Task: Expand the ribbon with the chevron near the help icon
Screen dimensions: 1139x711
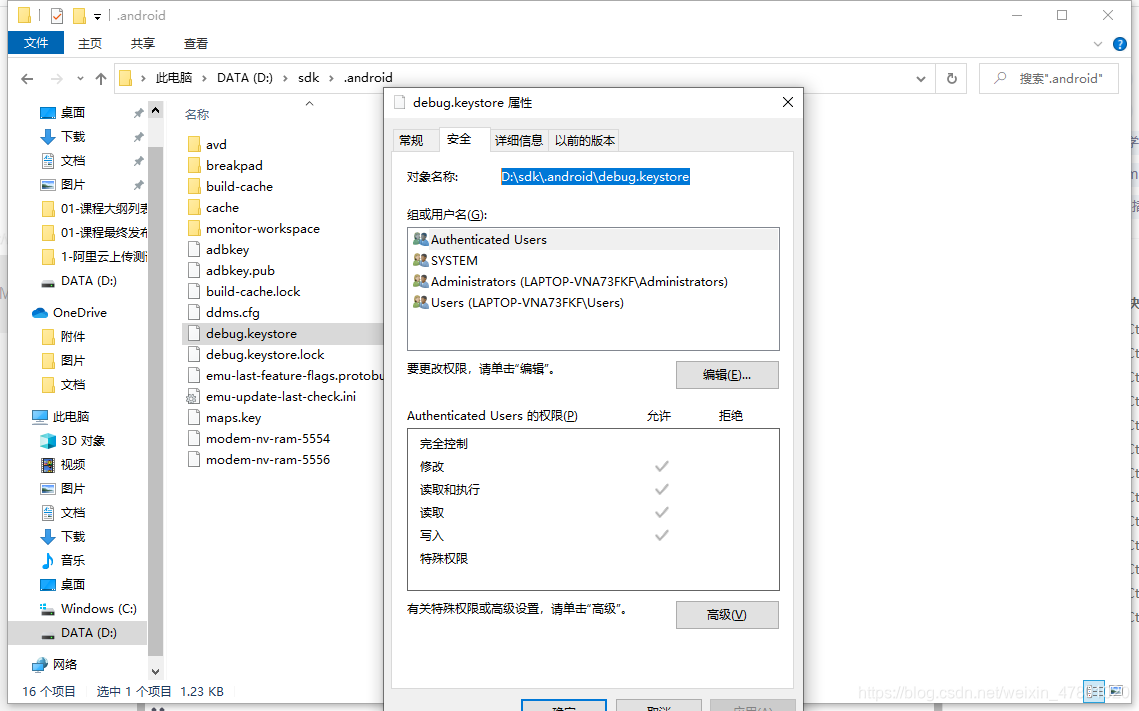Action: (1097, 43)
